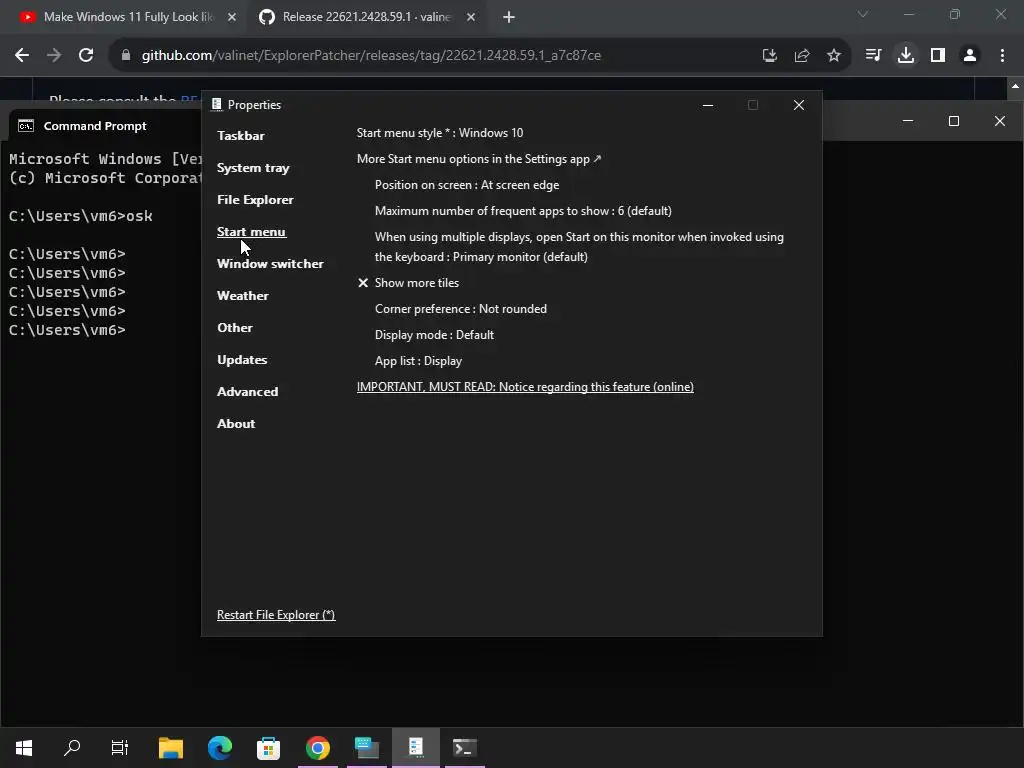Maximize the Command Prompt window

coord(953,121)
